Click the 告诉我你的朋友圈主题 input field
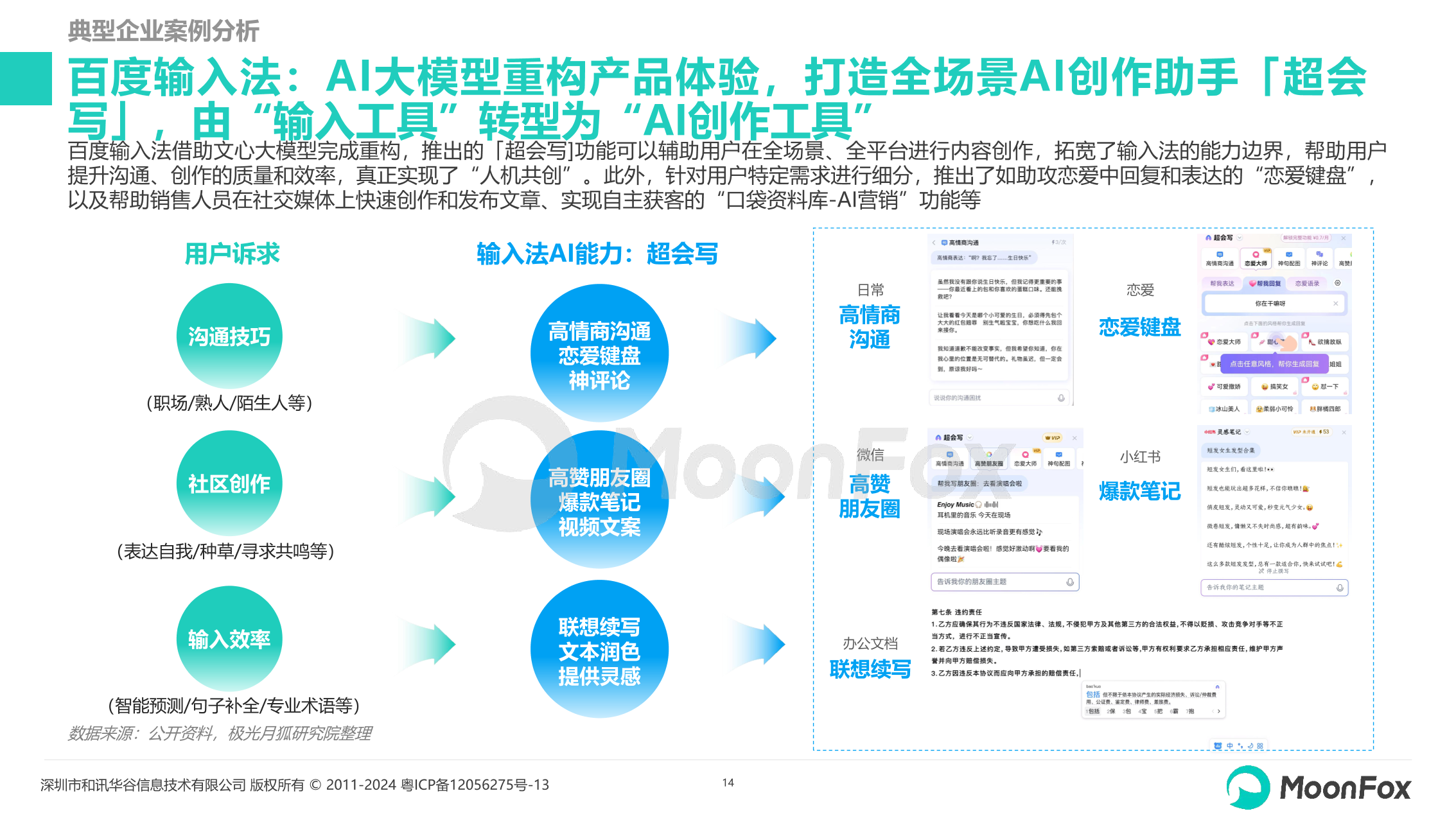Screen dimensions: 1456x818 click(1004, 582)
